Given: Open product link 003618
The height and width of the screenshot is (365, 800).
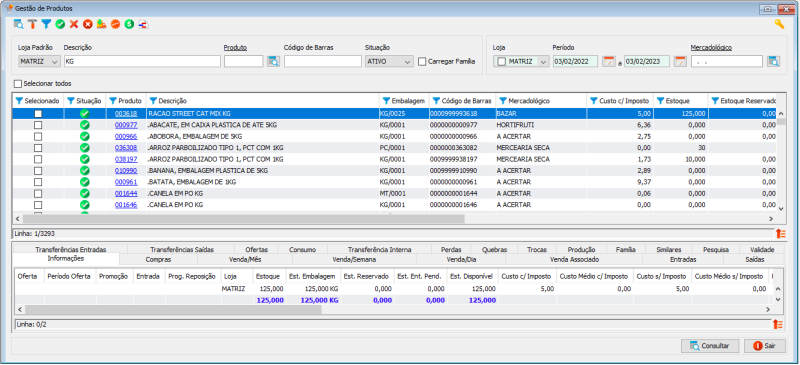Looking at the screenshot, I should (126, 113).
